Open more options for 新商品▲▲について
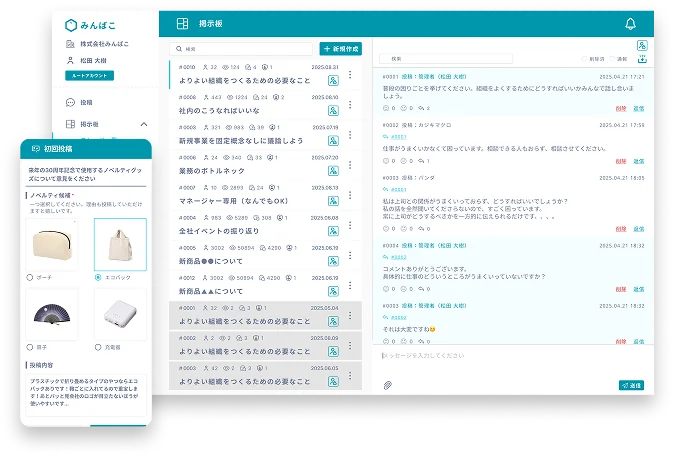 click(350, 285)
